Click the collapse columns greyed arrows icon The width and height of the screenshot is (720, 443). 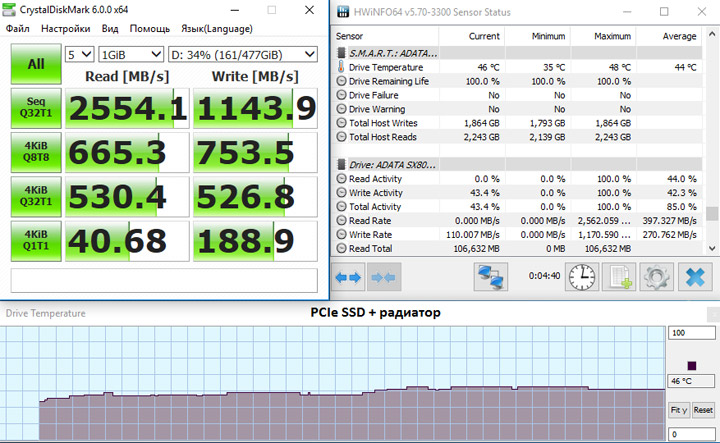point(383,277)
